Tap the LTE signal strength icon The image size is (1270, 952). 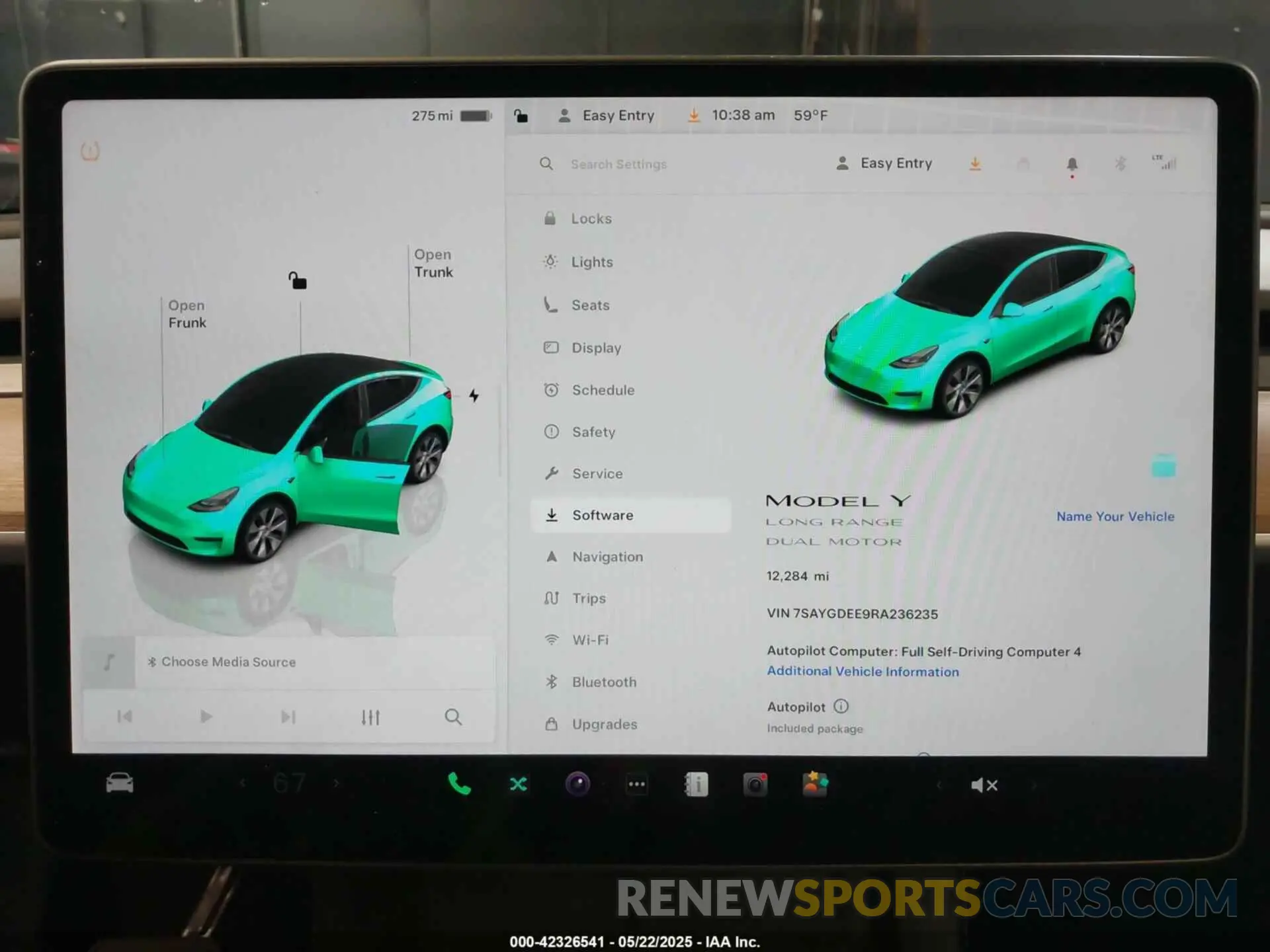[1165, 163]
